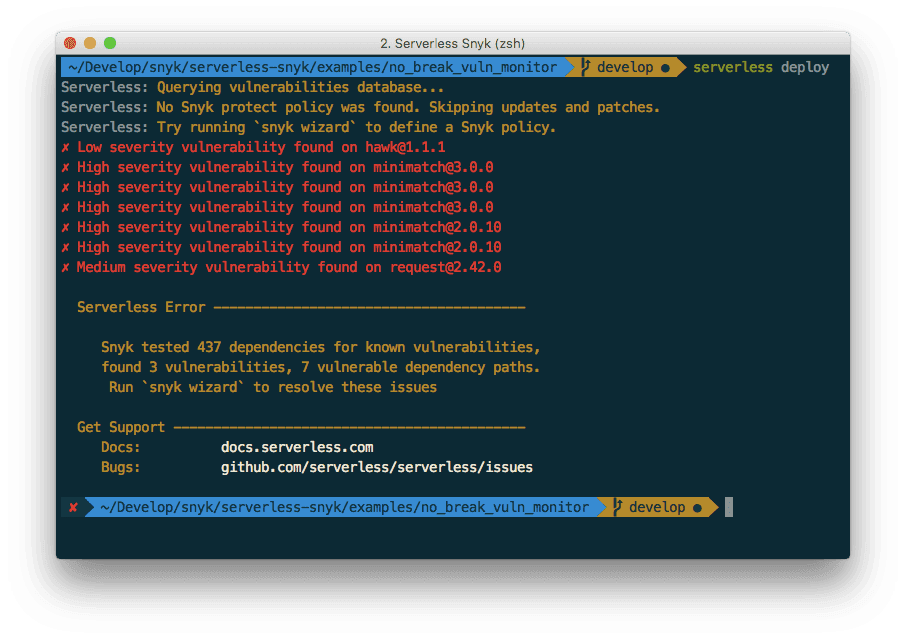This screenshot has height=639, width=906.
Task: Click the green zoom window button
Action: coord(110,43)
